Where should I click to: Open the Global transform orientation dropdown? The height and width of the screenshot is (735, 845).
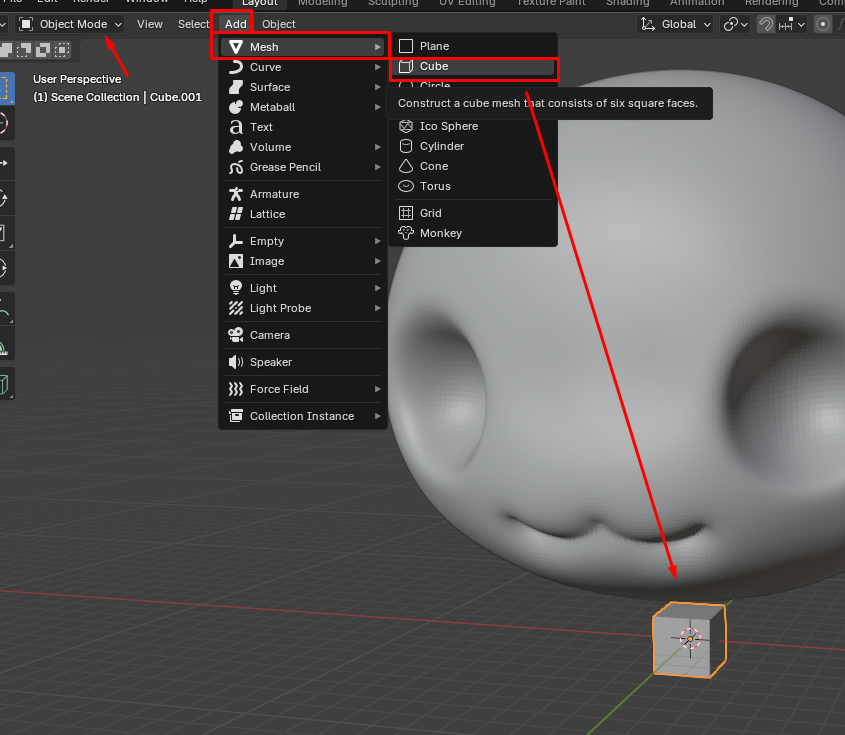[675, 23]
